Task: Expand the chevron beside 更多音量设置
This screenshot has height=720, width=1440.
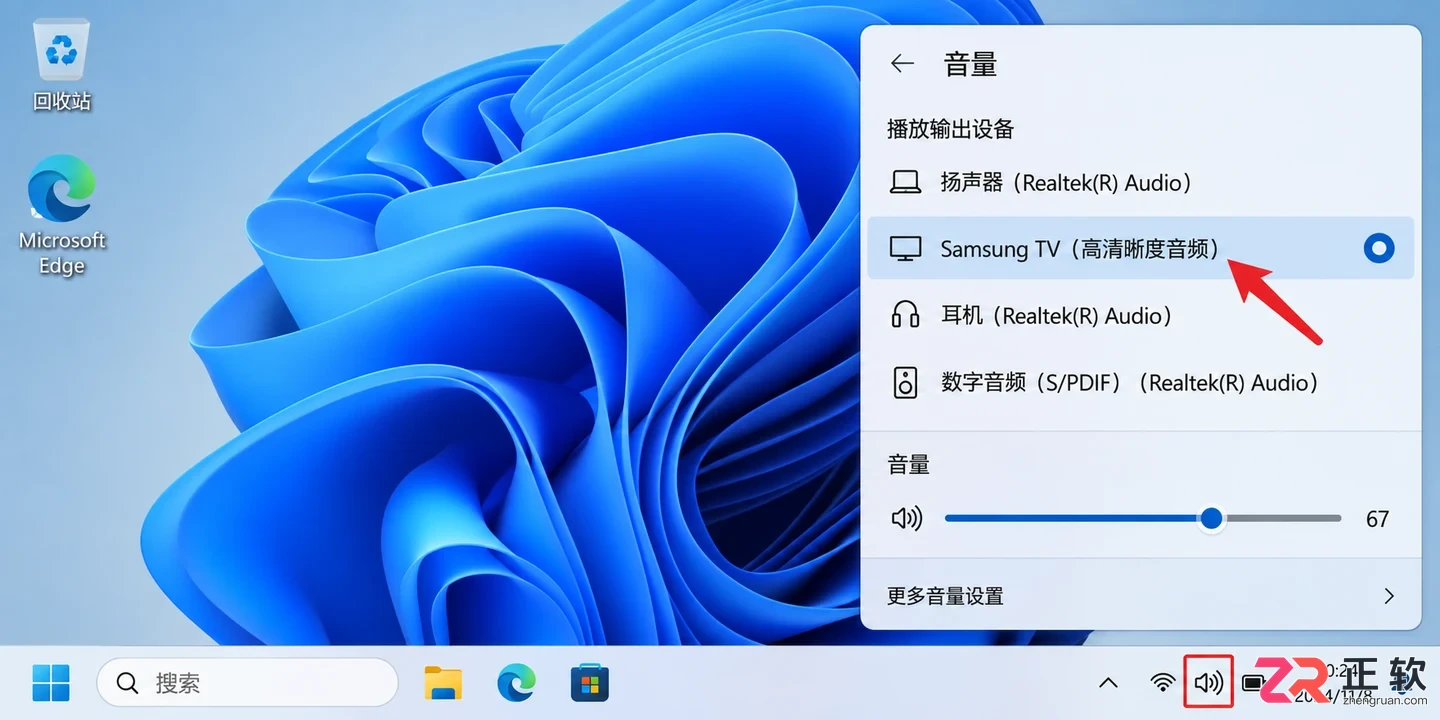Action: click(x=1389, y=596)
